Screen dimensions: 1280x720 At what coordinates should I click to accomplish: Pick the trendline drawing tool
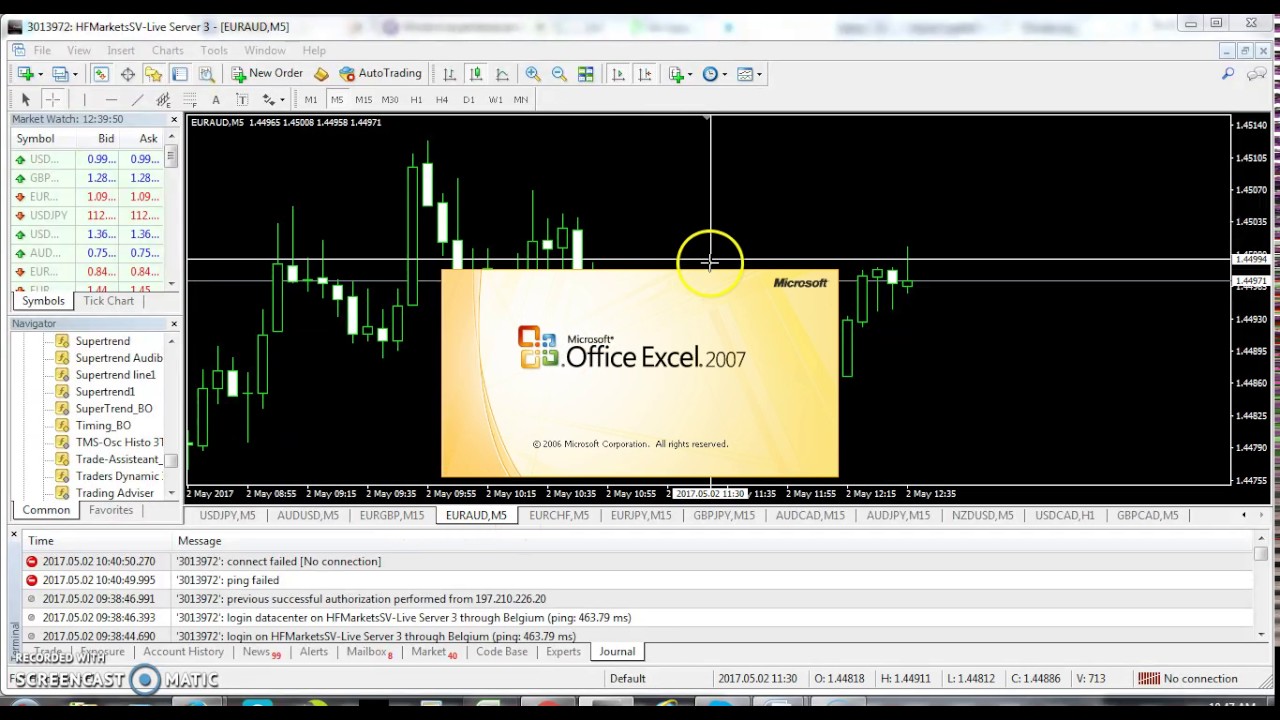click(x=137, y=100)
